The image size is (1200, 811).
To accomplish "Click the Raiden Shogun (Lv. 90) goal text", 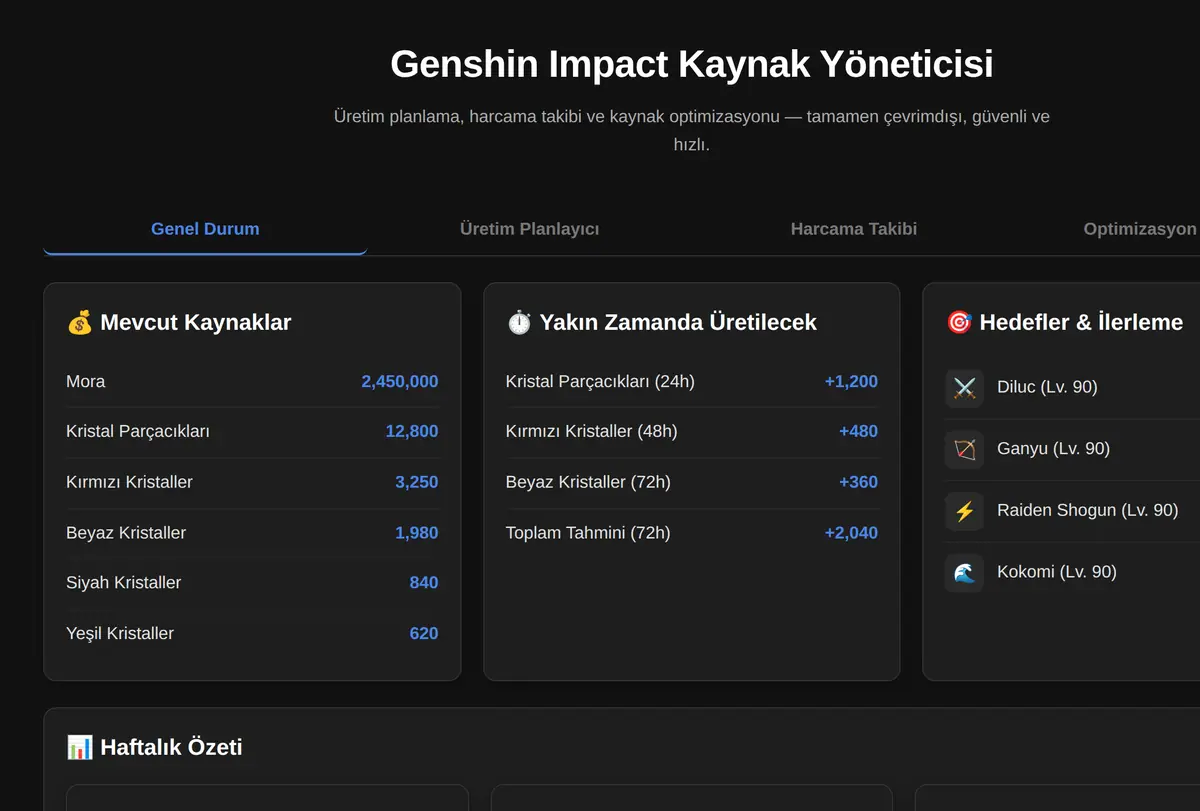I will pyautogui.click(x=1087, y=511).
